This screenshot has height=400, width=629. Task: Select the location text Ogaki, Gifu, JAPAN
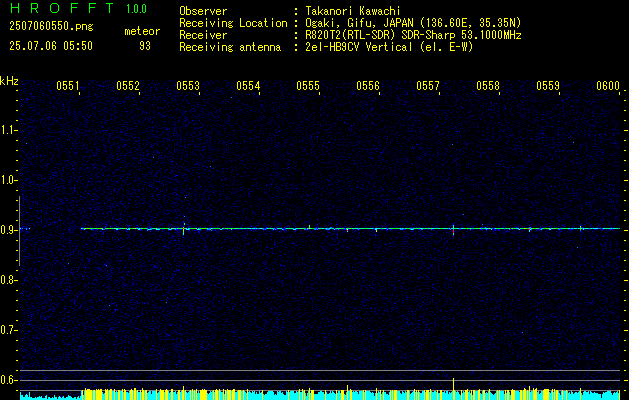(x=359, y=23)
